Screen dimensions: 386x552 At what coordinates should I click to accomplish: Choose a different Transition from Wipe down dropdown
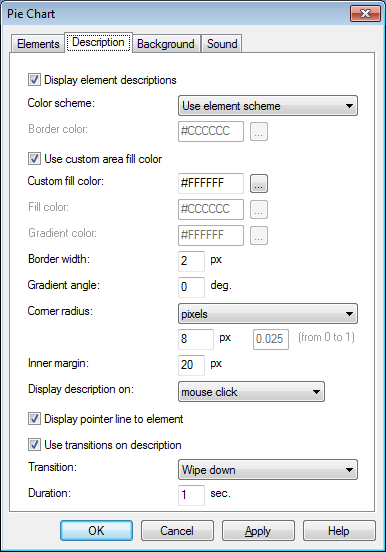(x=268, y=470)
